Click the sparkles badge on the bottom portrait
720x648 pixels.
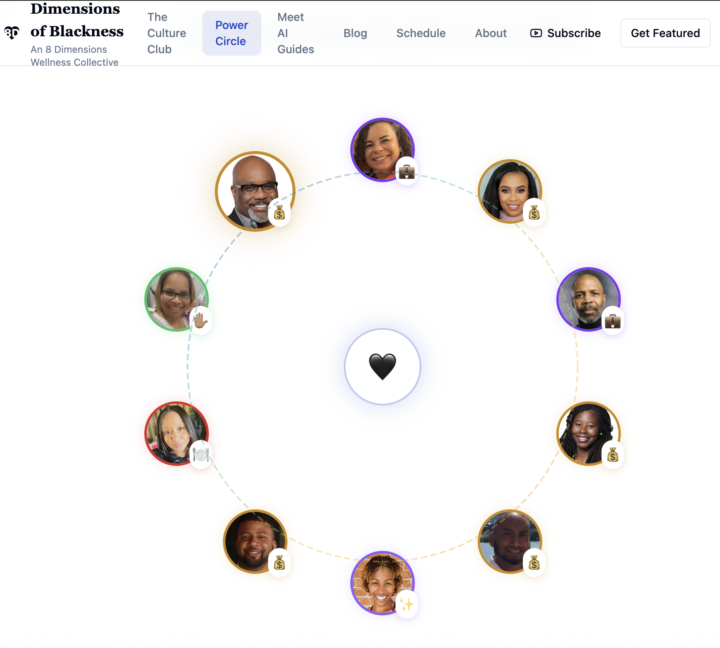click(x=406, y=604)
